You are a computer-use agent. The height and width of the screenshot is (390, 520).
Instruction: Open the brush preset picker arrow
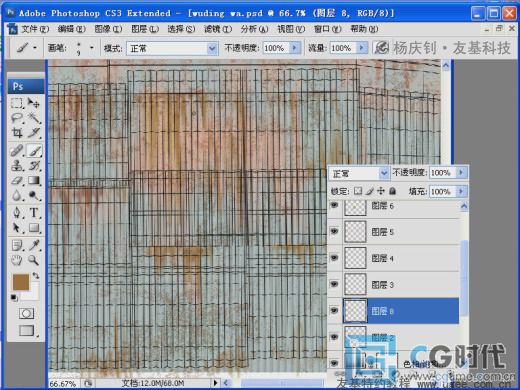[91, 48]
